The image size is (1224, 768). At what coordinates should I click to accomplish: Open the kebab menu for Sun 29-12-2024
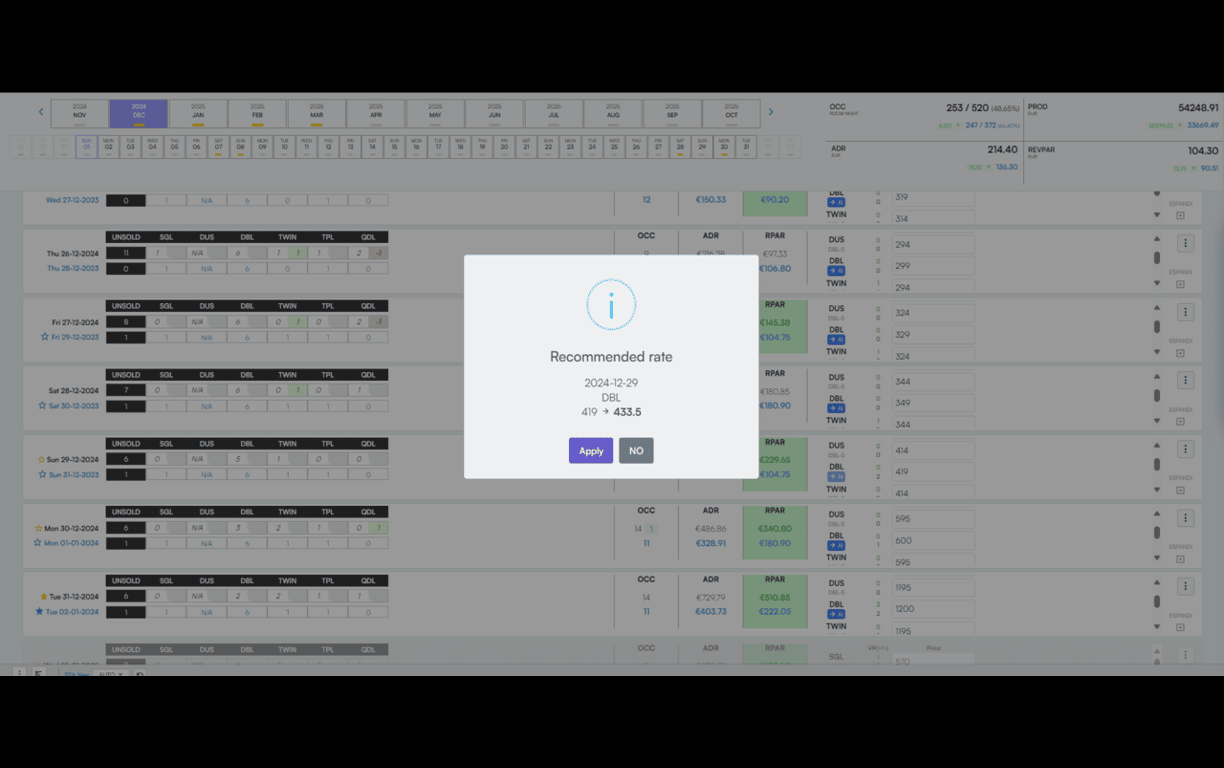1185,449
